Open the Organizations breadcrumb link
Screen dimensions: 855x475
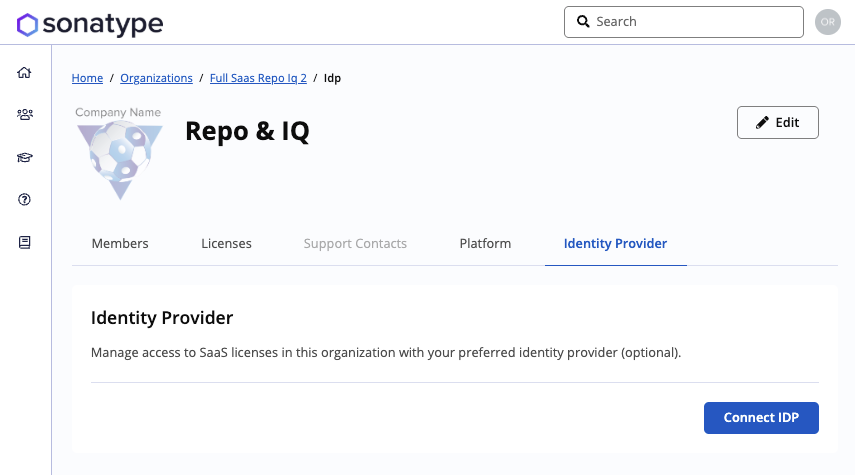(156, 78)
